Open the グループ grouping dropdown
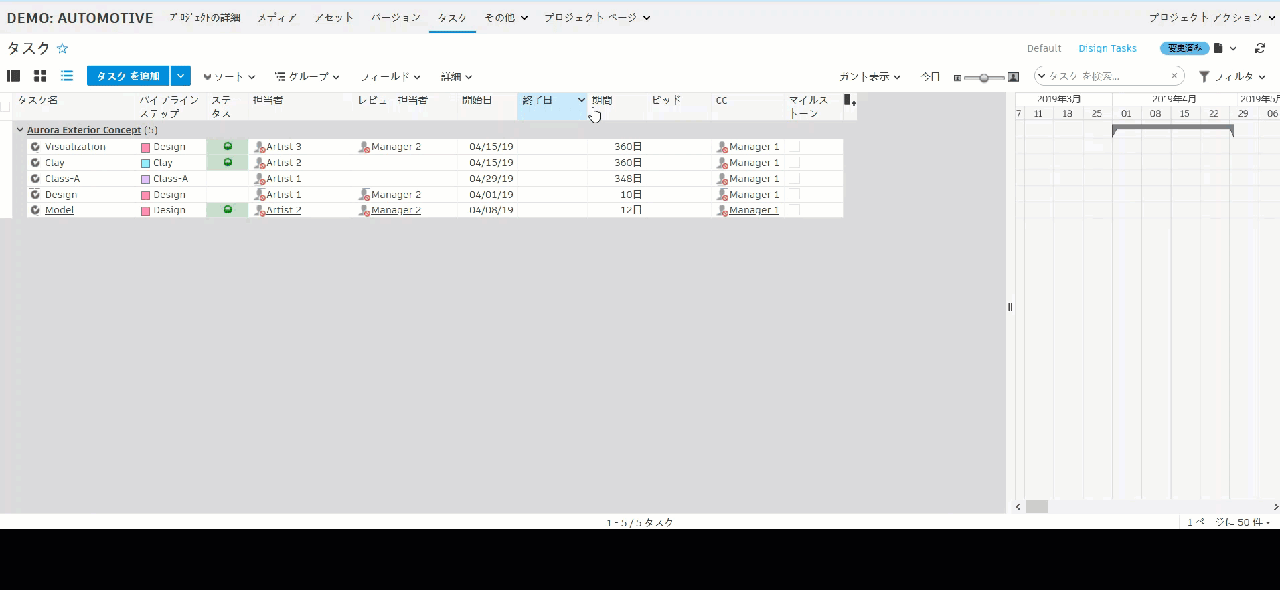Image resolution: width=1280 pixels, height=590 pixels. point(307,76)
